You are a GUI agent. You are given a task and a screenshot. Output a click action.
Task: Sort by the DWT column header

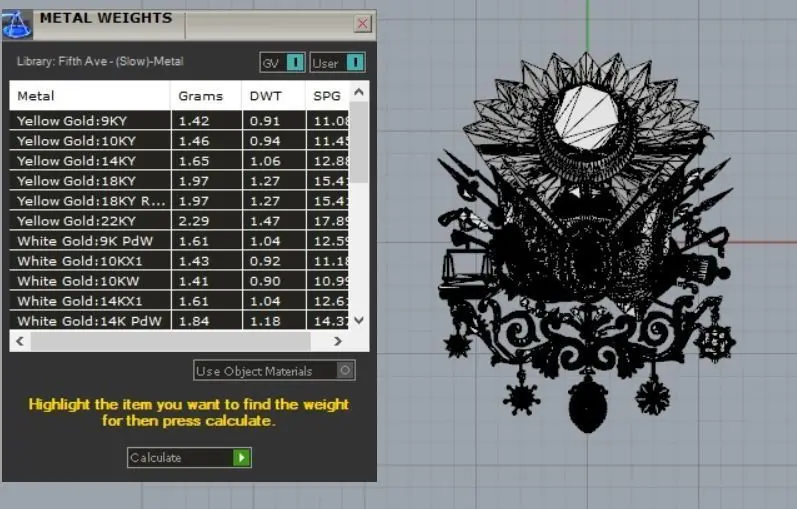(273, 96)
